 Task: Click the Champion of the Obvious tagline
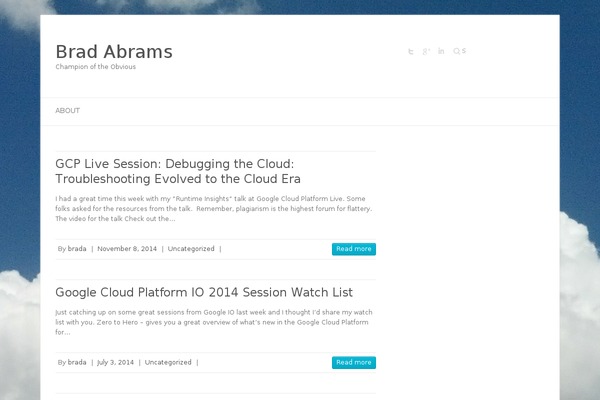pos(95,67)
